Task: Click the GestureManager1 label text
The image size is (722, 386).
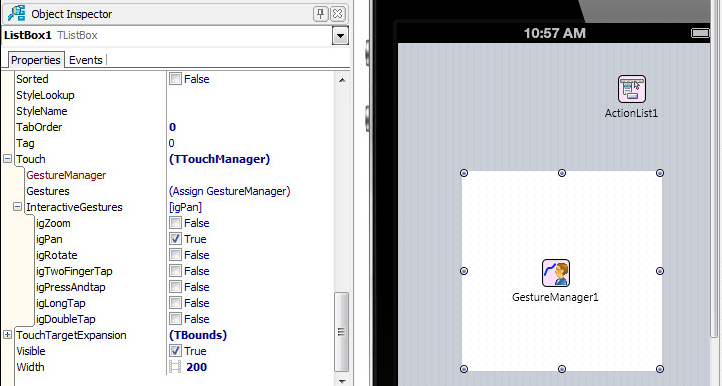Action: click(555, 298)
